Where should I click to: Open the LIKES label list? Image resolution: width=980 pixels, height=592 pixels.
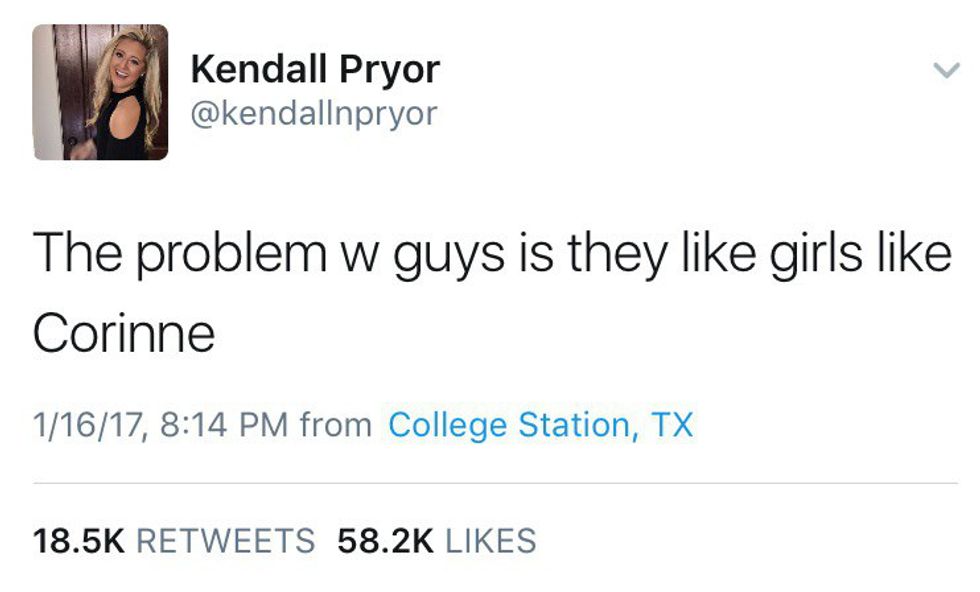click(x=490, y=541)
